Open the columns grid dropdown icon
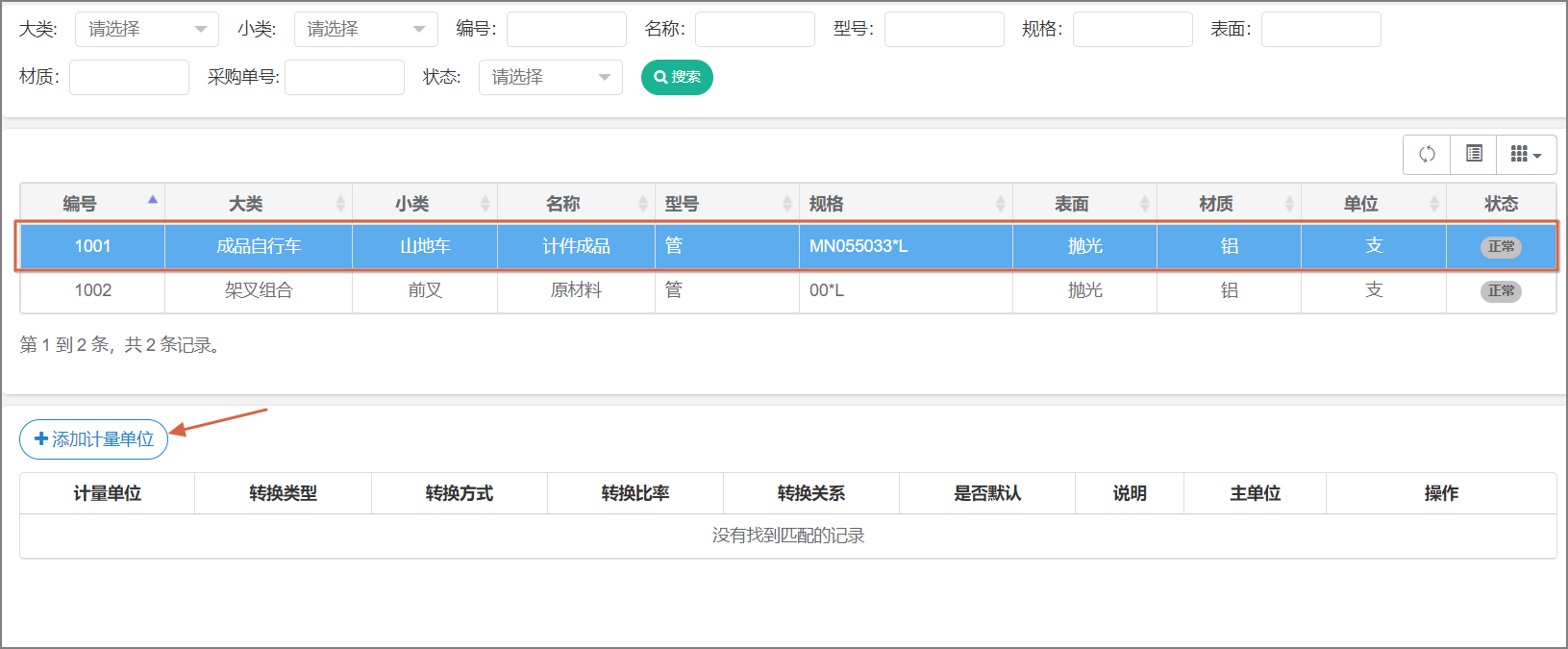 point(1526,154)
